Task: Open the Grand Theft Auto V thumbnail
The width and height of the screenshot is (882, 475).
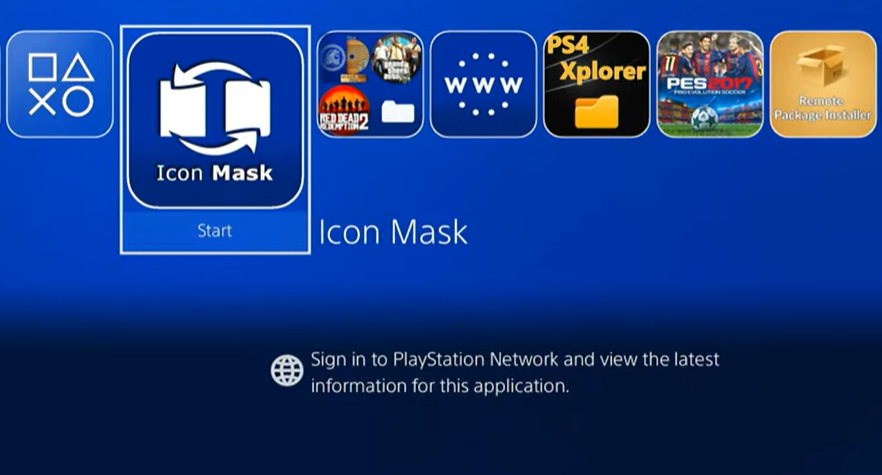Action: pyautogui.click(x=397, y=59)
